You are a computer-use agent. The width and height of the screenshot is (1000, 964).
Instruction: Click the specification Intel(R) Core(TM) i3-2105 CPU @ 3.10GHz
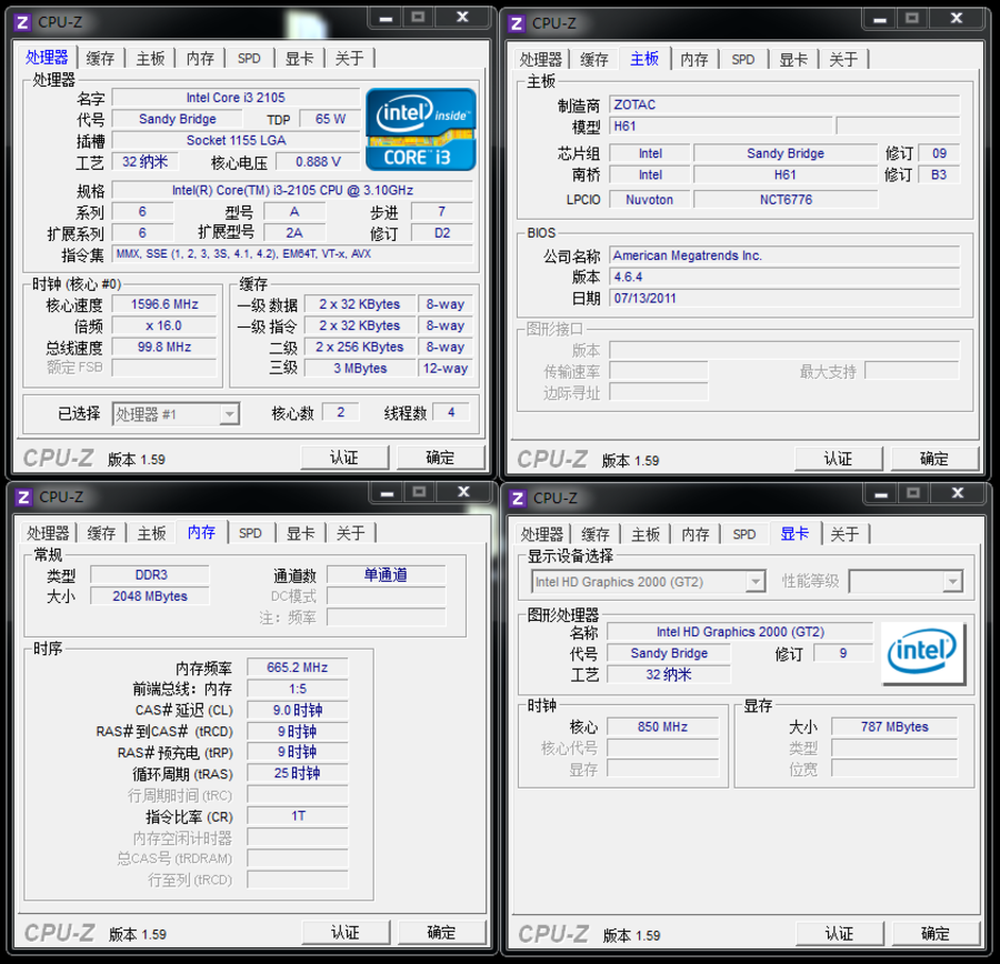click(x=293, y=190)
